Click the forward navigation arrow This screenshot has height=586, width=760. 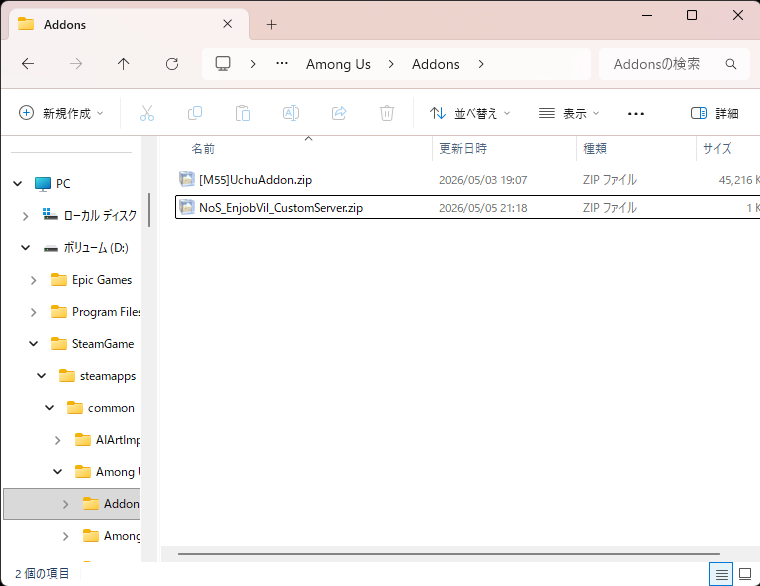click(76, 63)
